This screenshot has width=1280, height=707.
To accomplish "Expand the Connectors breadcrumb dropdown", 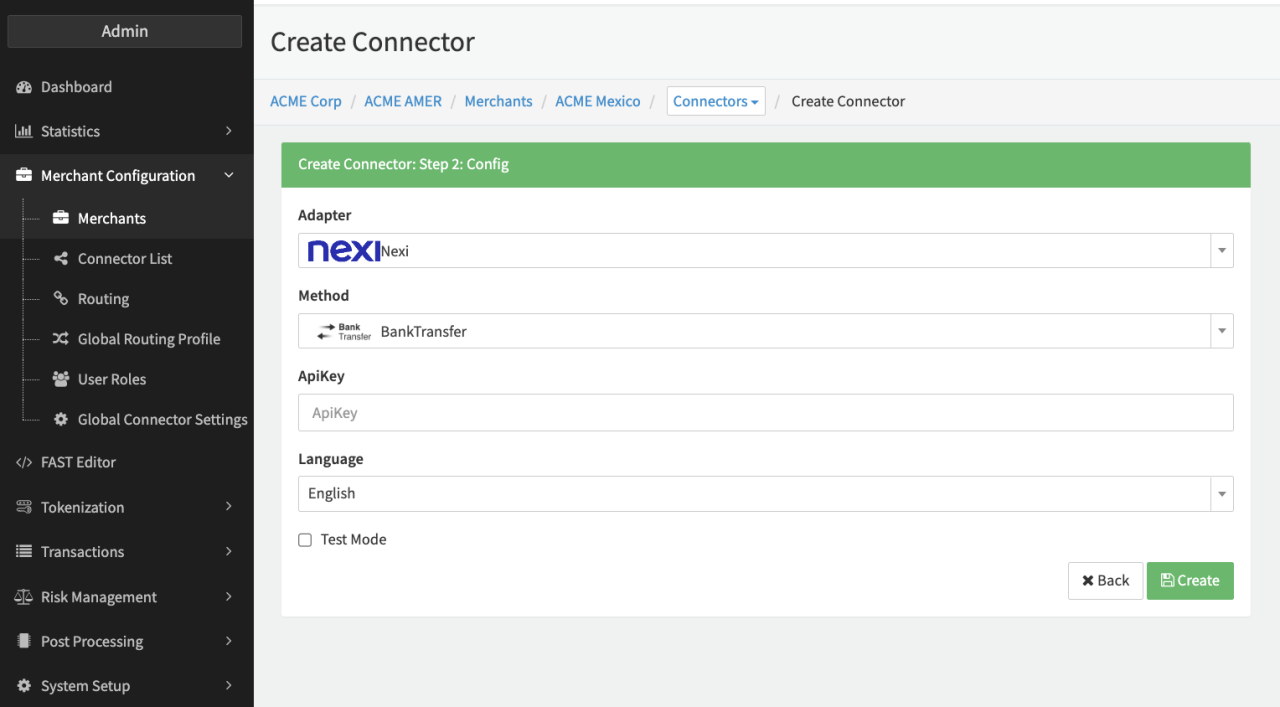I will click(715, 101).
